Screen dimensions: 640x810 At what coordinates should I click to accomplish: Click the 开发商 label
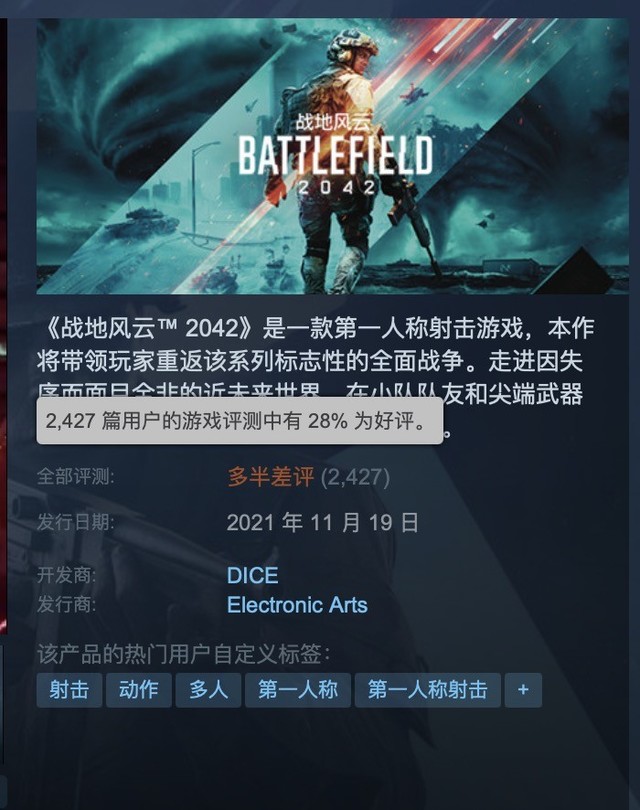[x=67, y=575]
